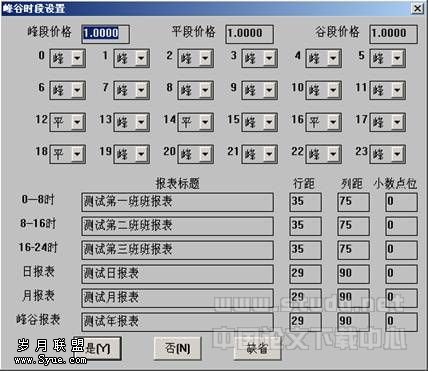This screenshot has width=428, height=371.
Task: Click the 缺省 default button
Action: [257, 348]
